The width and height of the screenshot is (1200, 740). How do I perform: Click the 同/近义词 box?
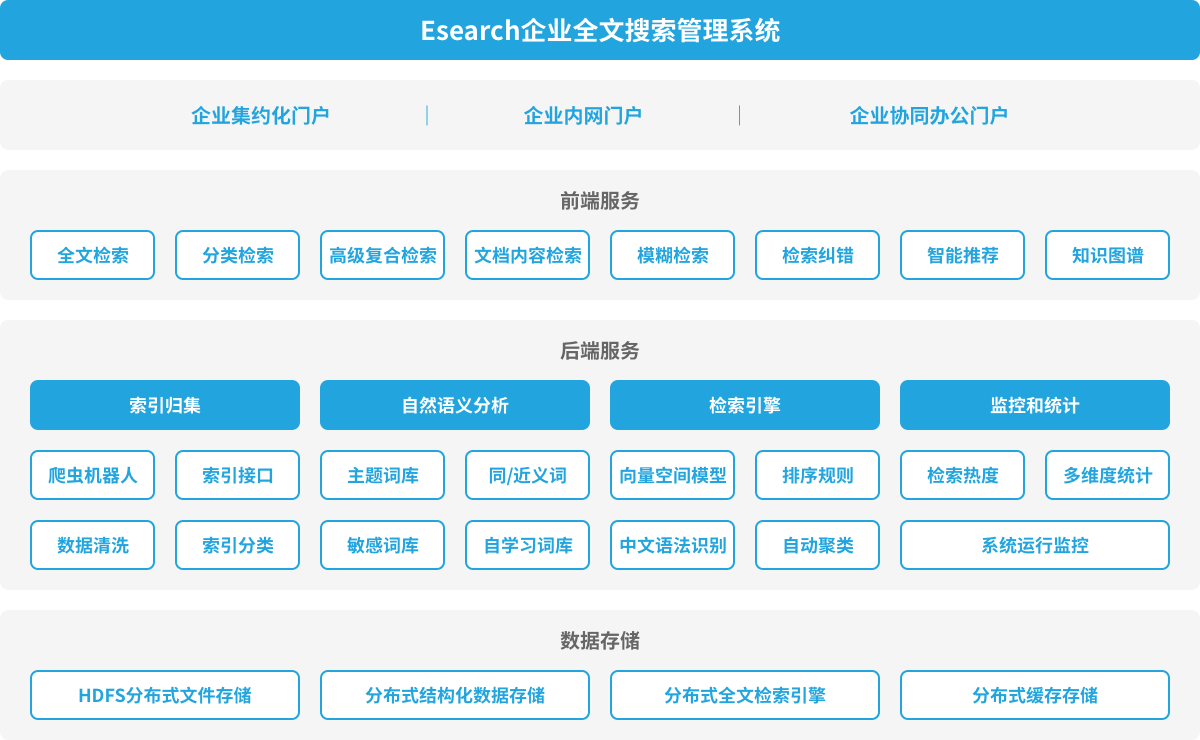[527, 475]
